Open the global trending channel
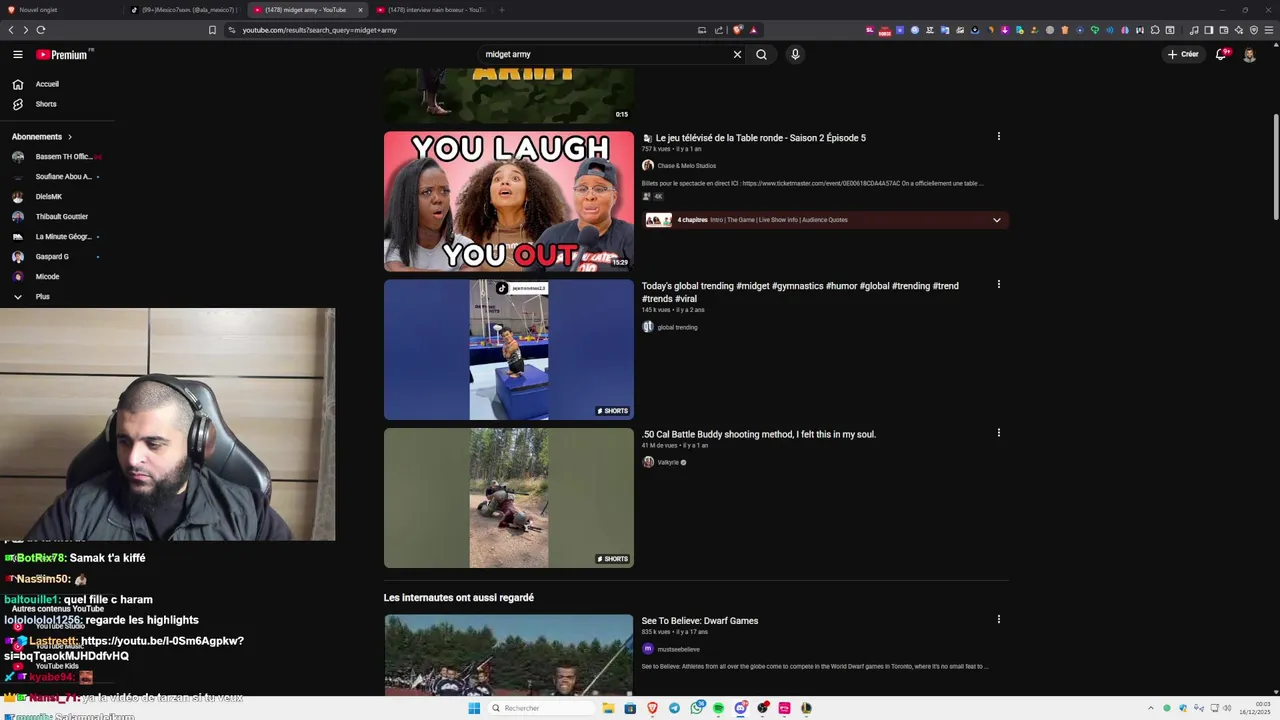This screenshot has height=720, width=1280. [677, 327]
